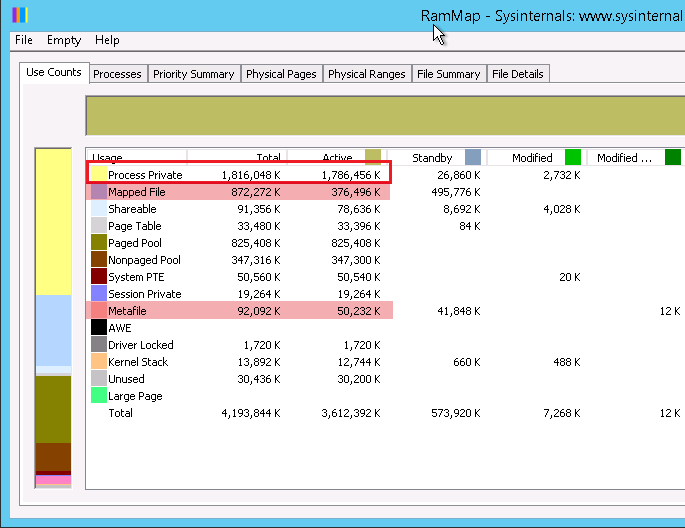
Task: Click the Total row label
Action: (120, 413)
